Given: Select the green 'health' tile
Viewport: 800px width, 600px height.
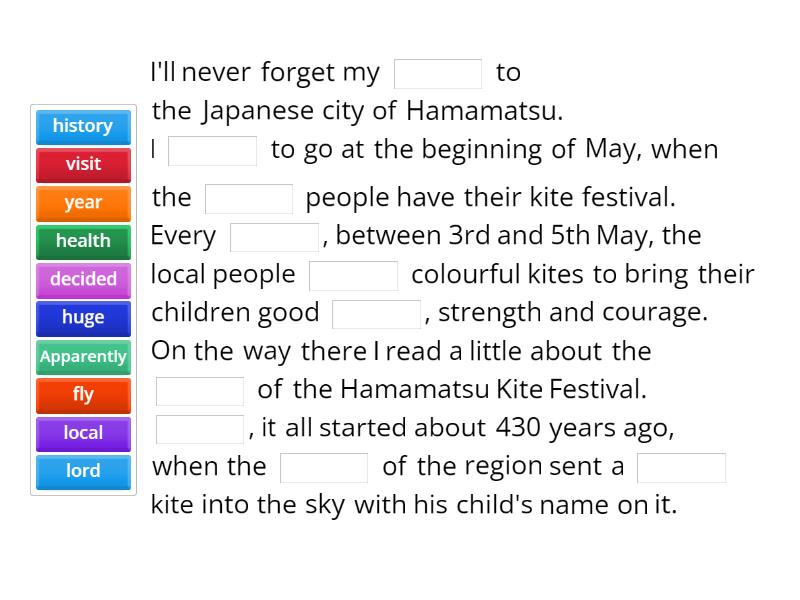Looking at the screenshot, I should point(83,242).
